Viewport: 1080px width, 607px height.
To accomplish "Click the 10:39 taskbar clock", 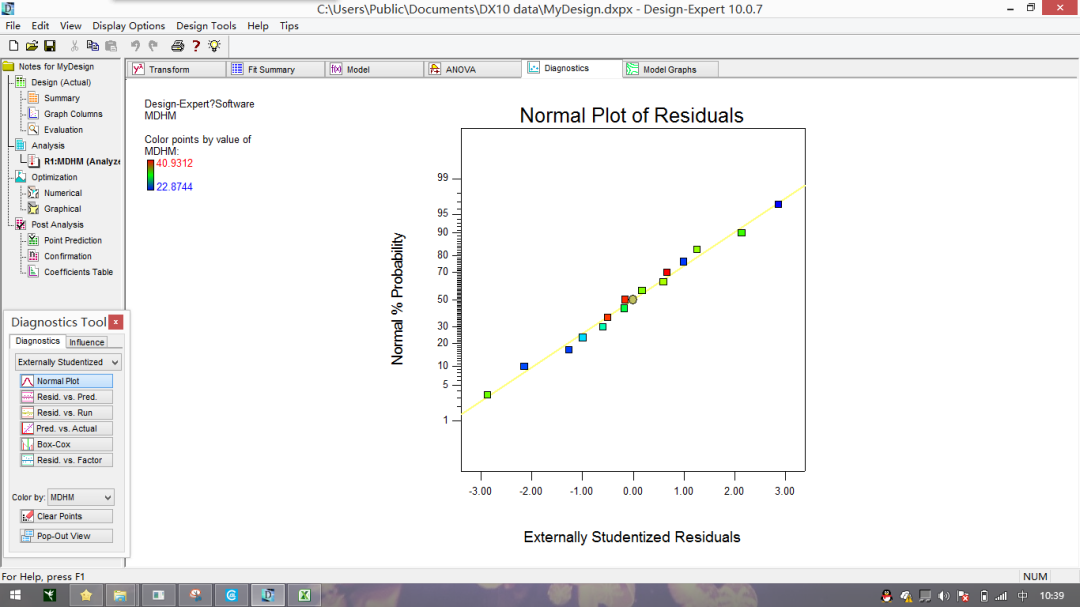I will click(x=1052, y=595).
